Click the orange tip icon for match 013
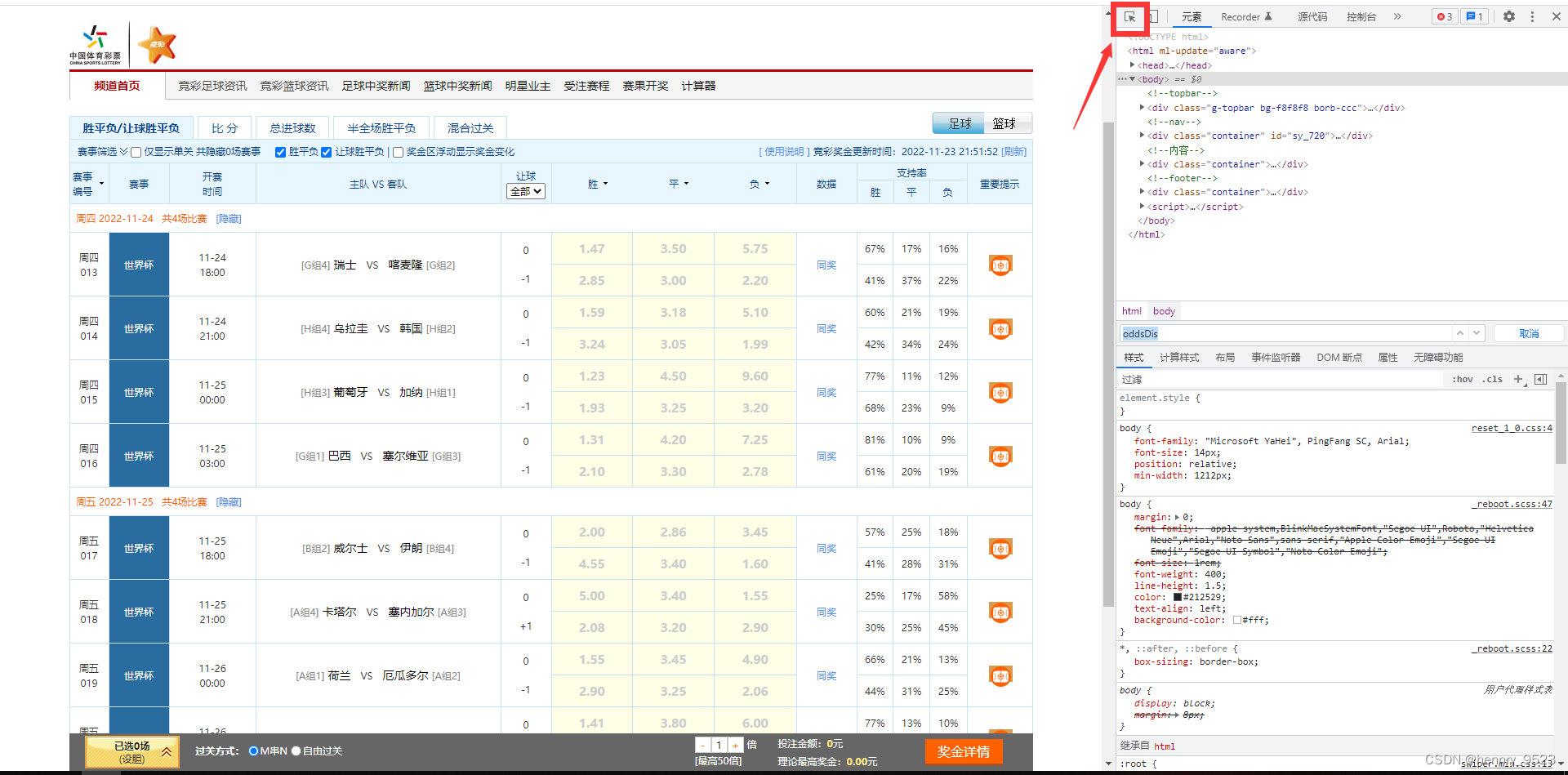 click(1000, 265)
